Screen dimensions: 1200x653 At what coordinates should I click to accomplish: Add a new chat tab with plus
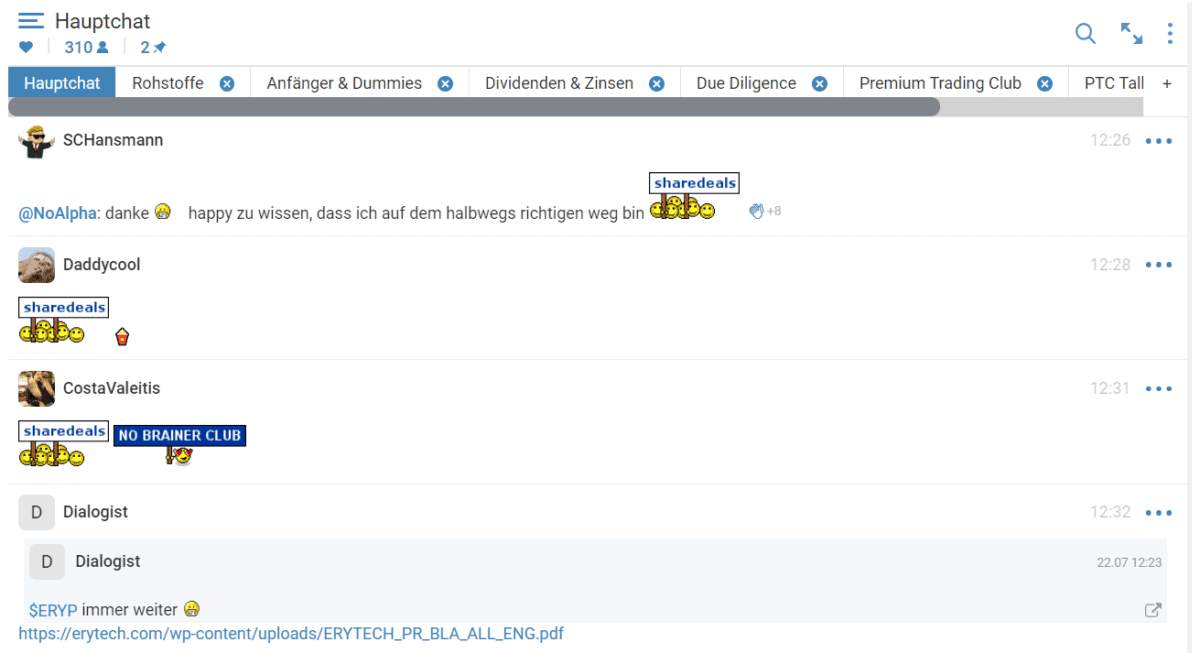pos(1167,83)
